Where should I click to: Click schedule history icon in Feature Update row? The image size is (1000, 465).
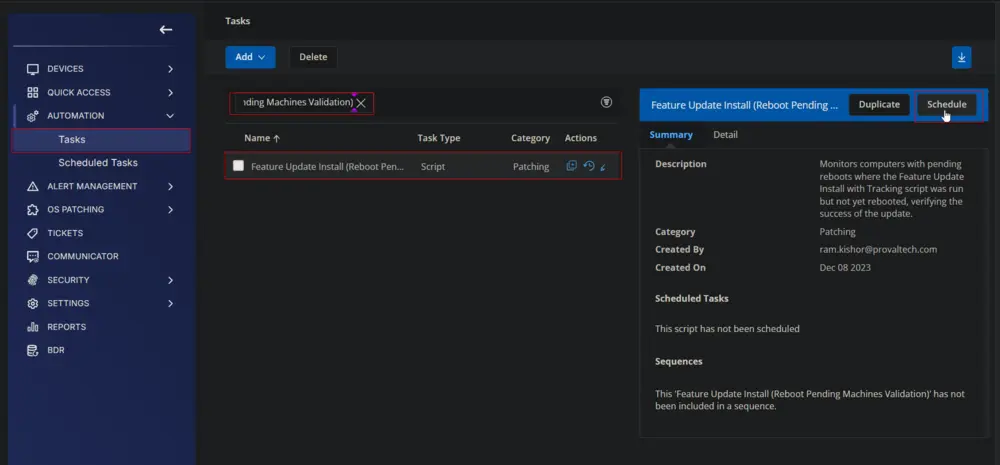point(589,166)
